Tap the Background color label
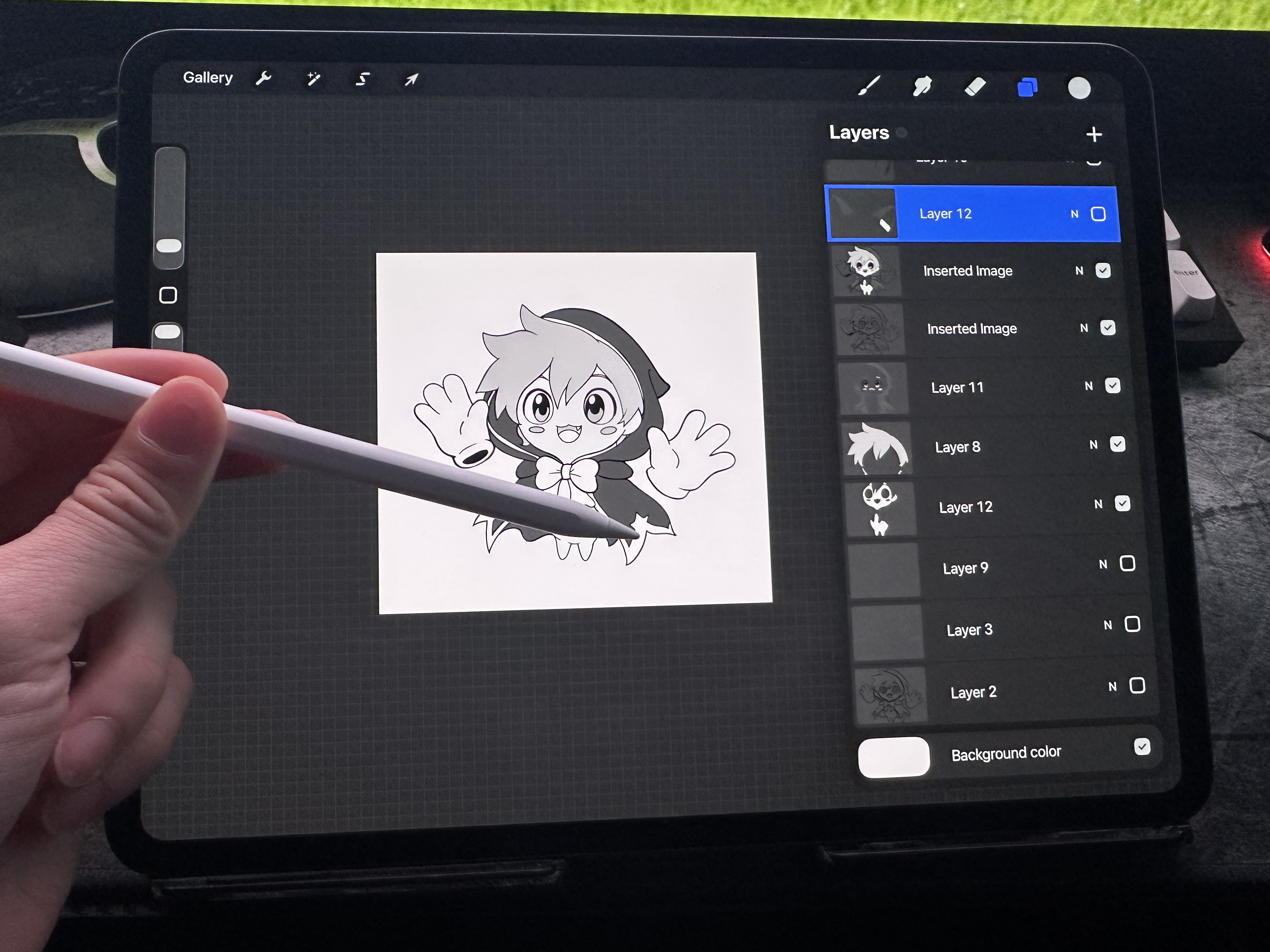1270x952 pixels. 1006,753
